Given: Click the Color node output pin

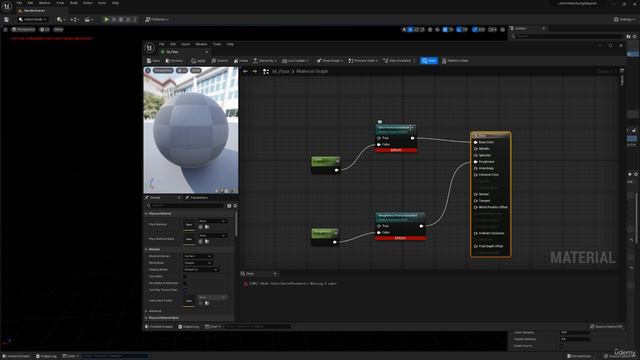Looking at the screenshot, I should click(x=336, y=170).
